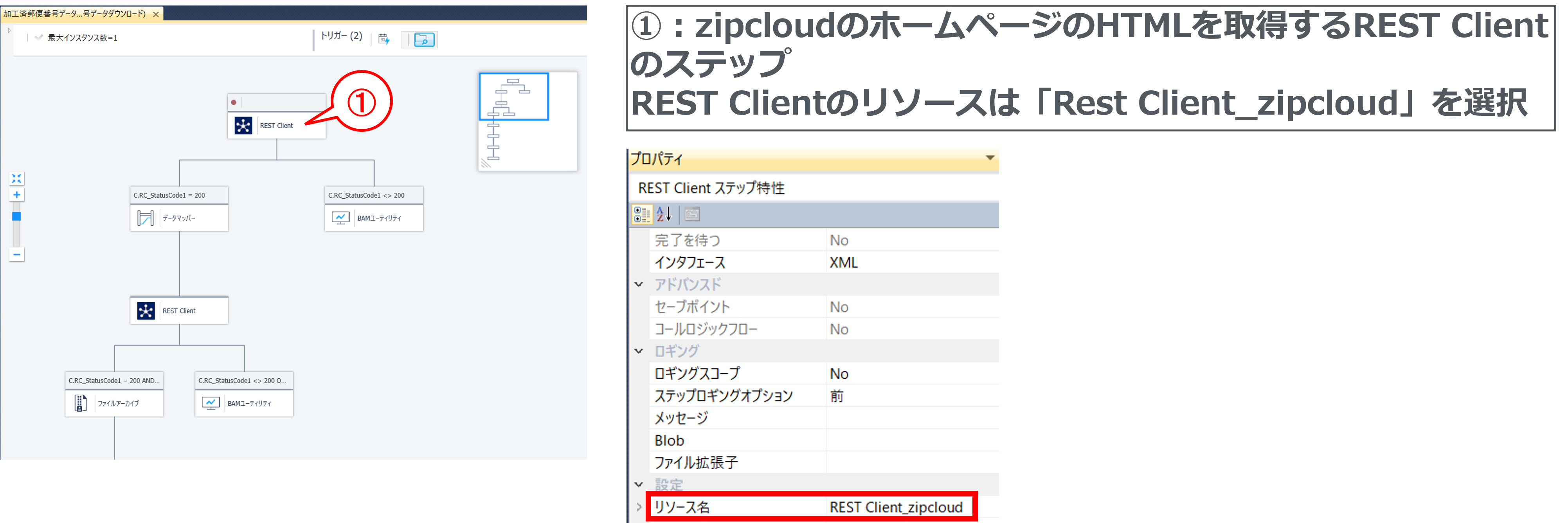The image size is (1568, 523).
Task: Toggle the categorized view in properties toolbar
Action: tap(642, 214)
